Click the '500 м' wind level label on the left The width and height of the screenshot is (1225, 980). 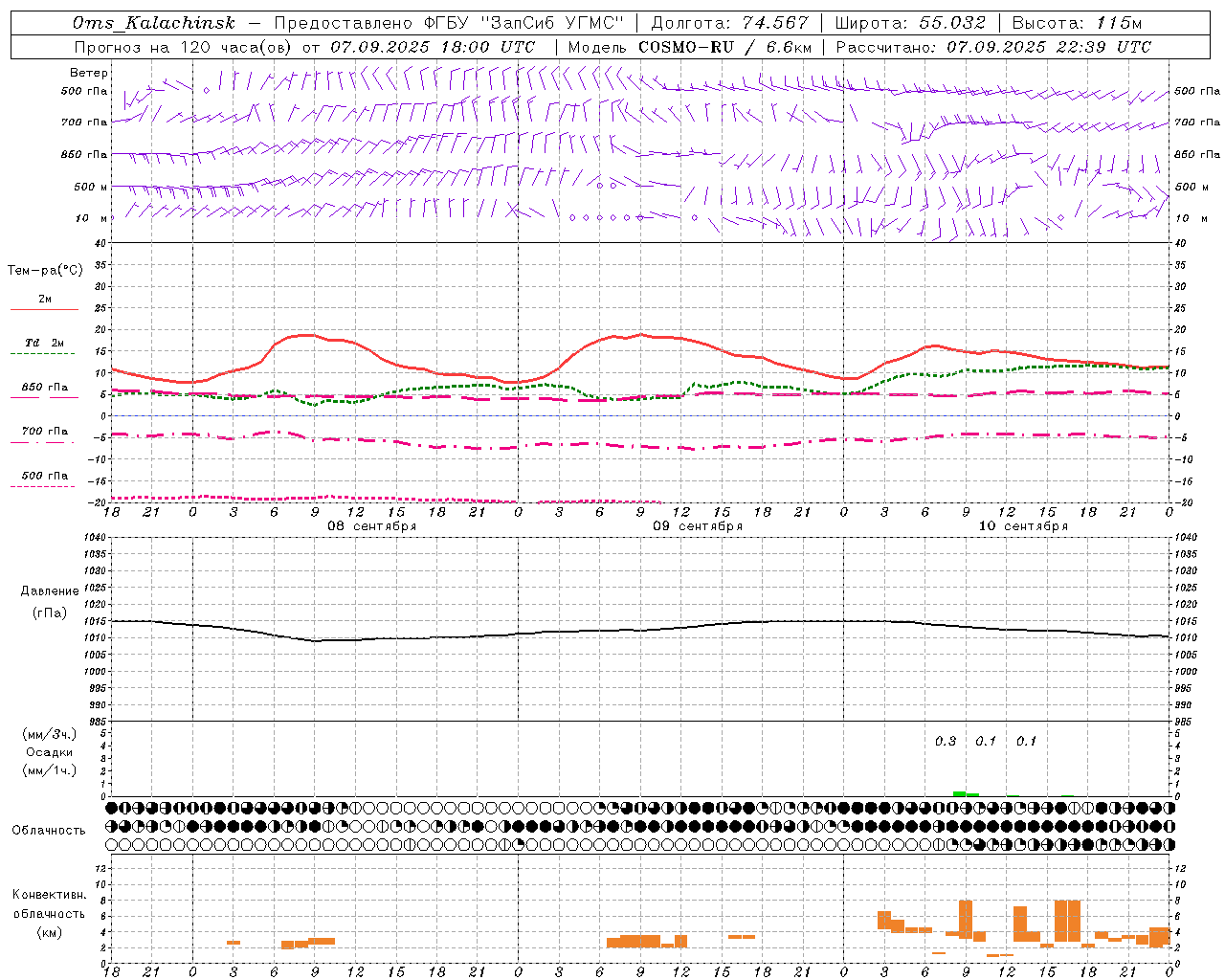[x=91, y=187]
